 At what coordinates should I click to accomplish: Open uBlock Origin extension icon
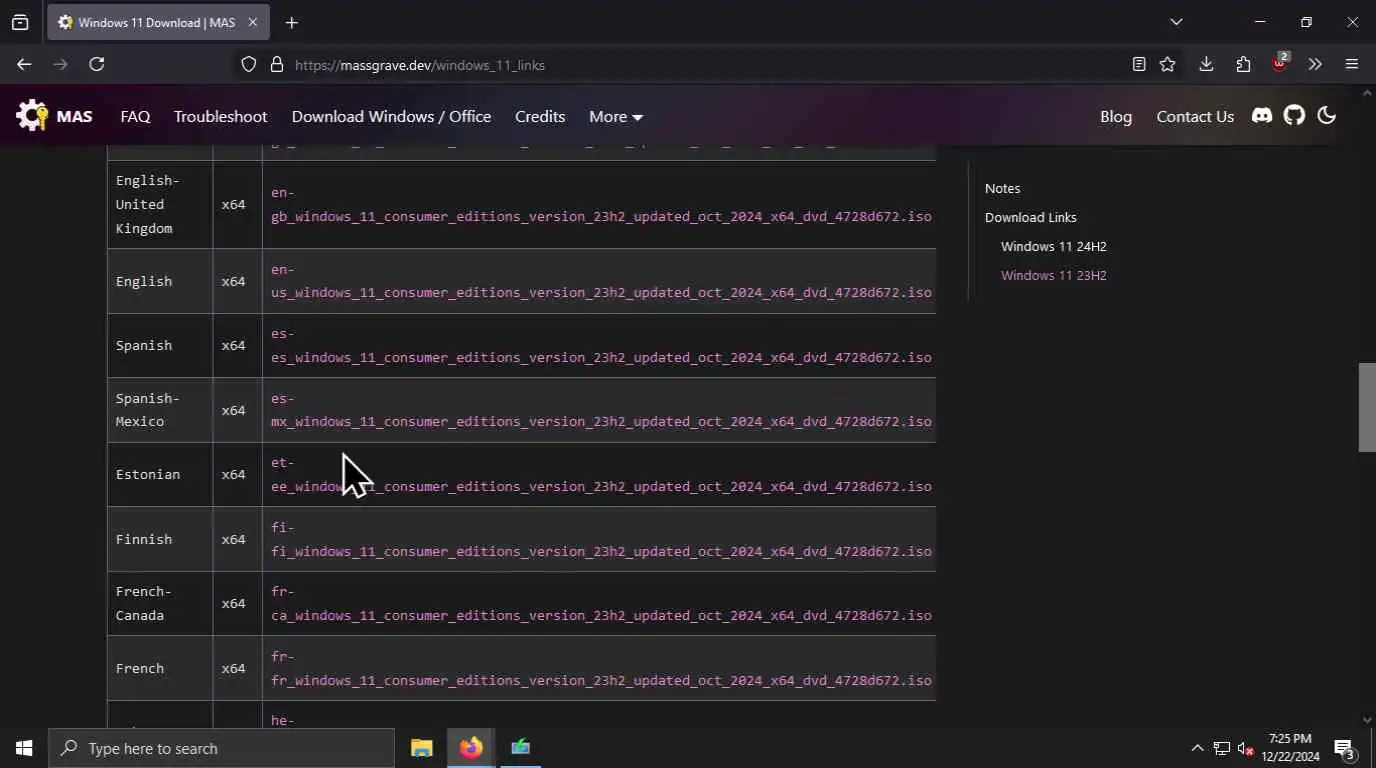(1279, 63)
